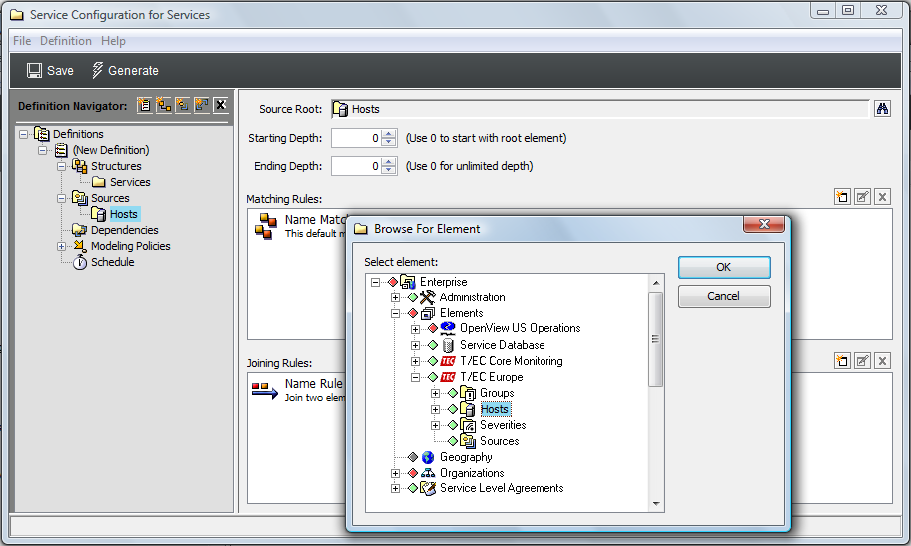Click the Starting Depth input field
The width and height of the screenshot is (911, 546).
click(x=357, y=138)
